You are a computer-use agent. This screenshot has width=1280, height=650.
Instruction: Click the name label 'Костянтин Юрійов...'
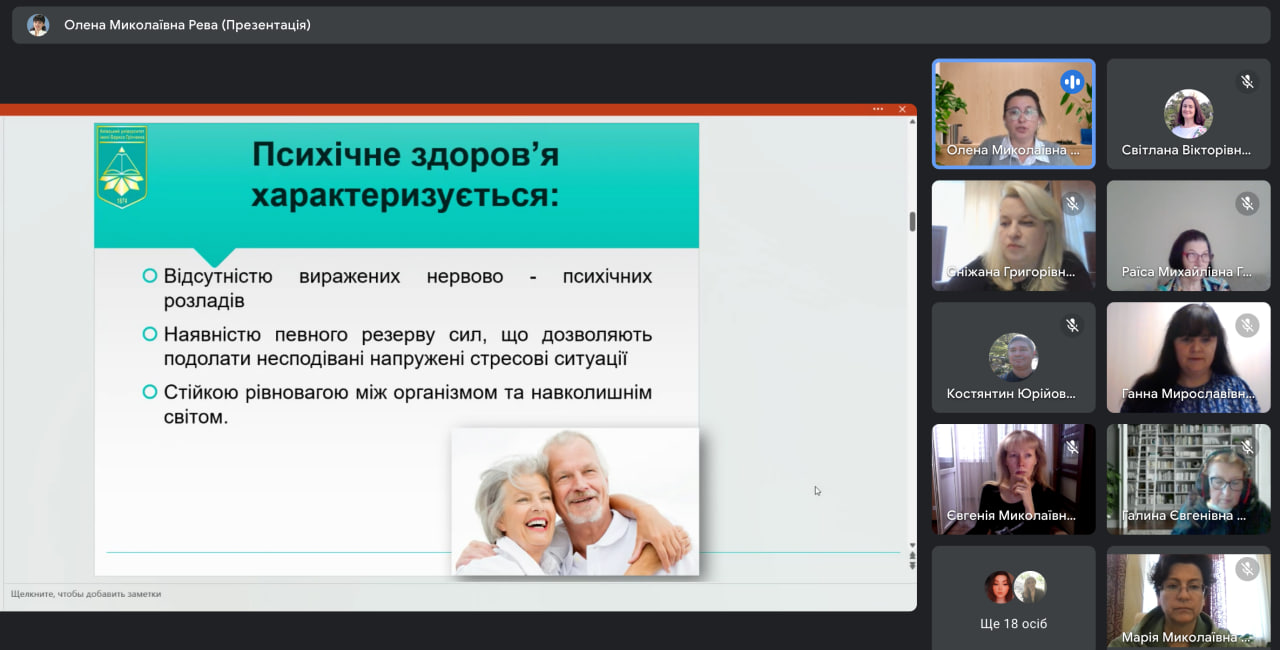tap(1011, 394)
